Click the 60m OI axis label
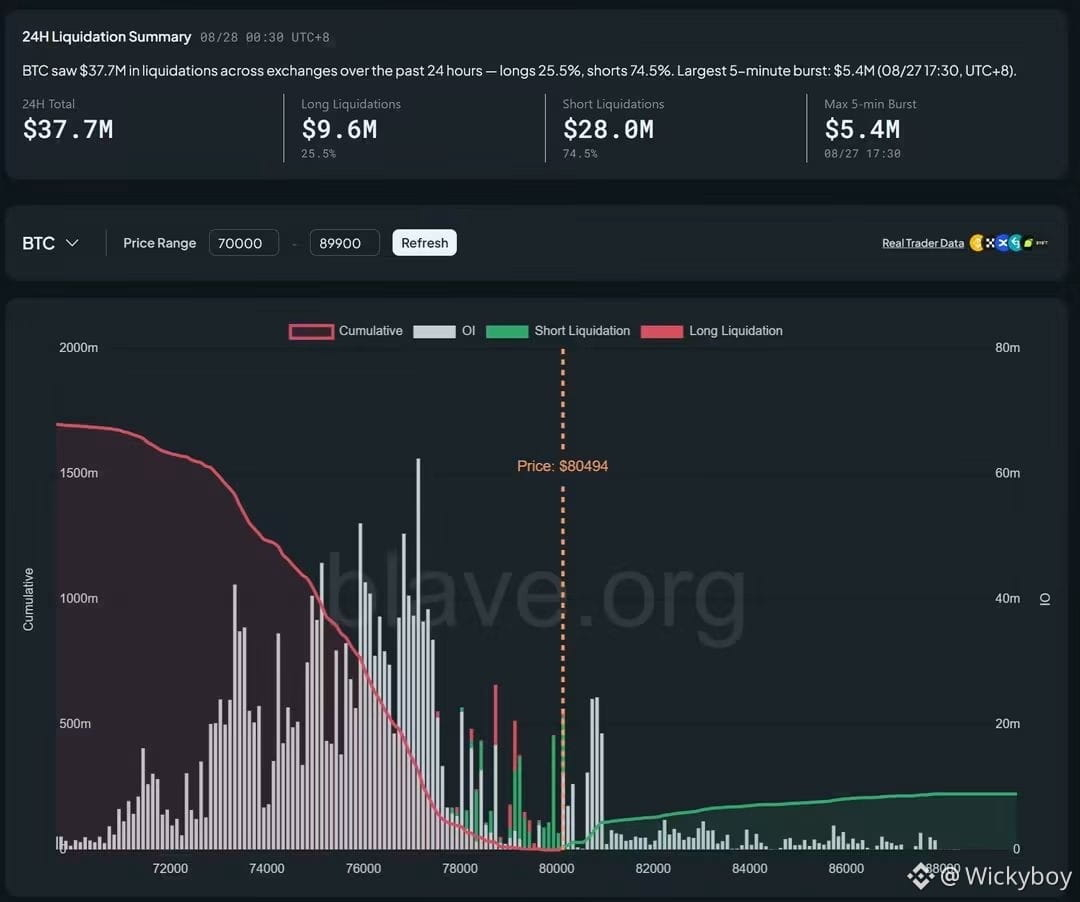 click(x=1007, y=473)
